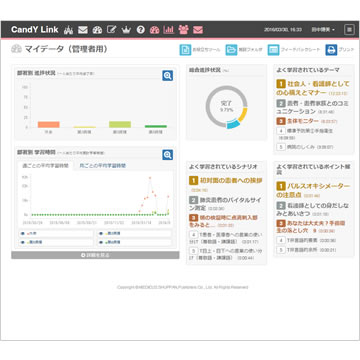Open the white envelope messages icon

click(83, 30)
